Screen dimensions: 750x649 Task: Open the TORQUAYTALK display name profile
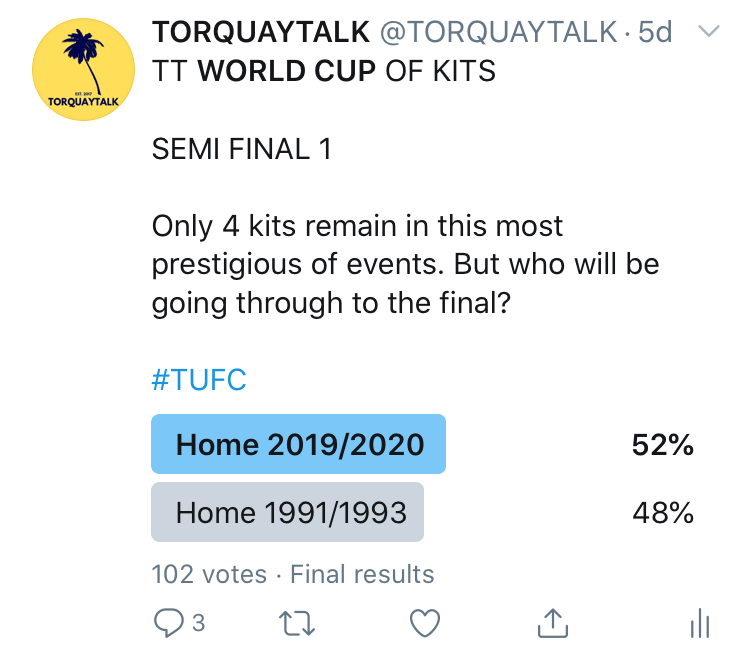259,33
